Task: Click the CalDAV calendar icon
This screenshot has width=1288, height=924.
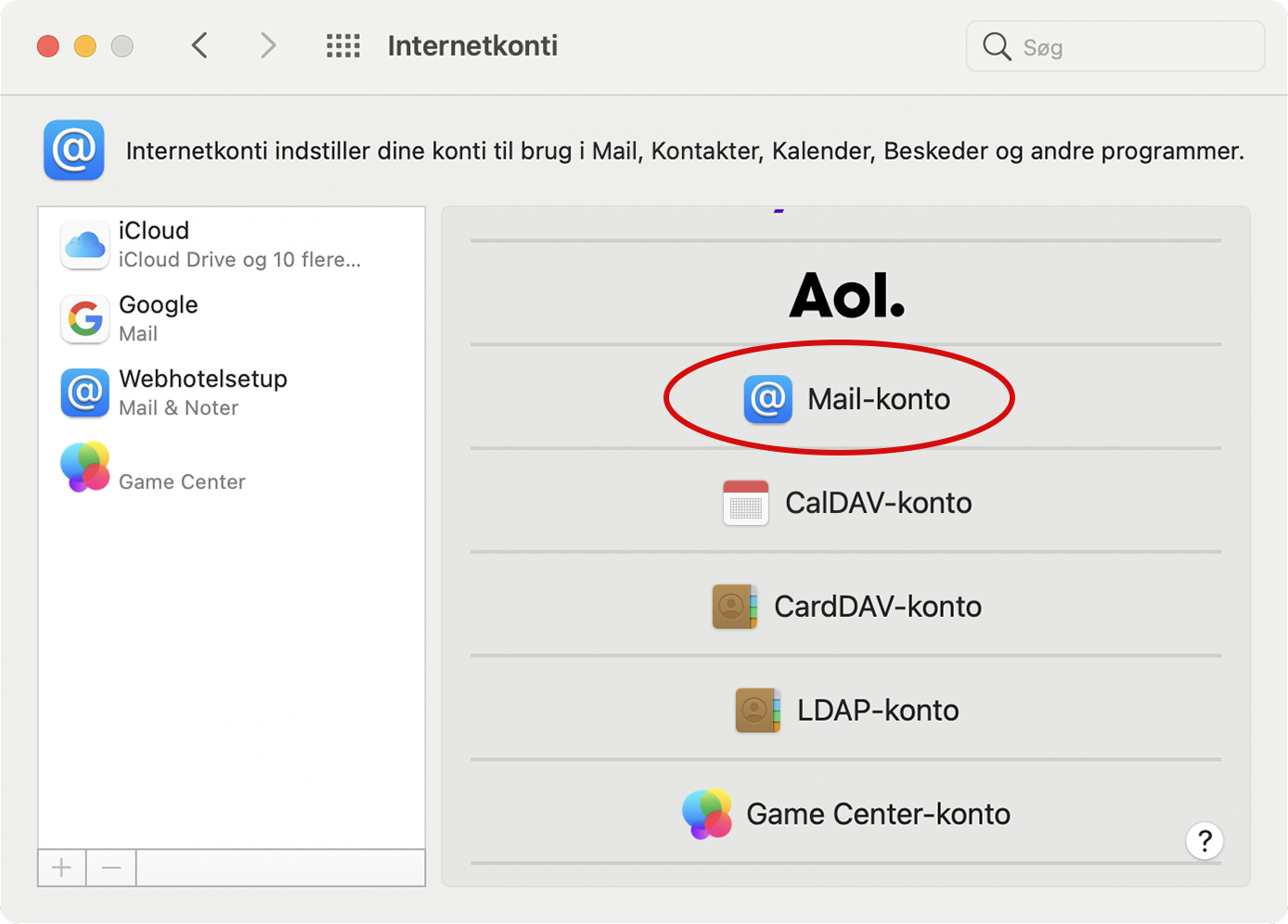Action: [746, 503]
